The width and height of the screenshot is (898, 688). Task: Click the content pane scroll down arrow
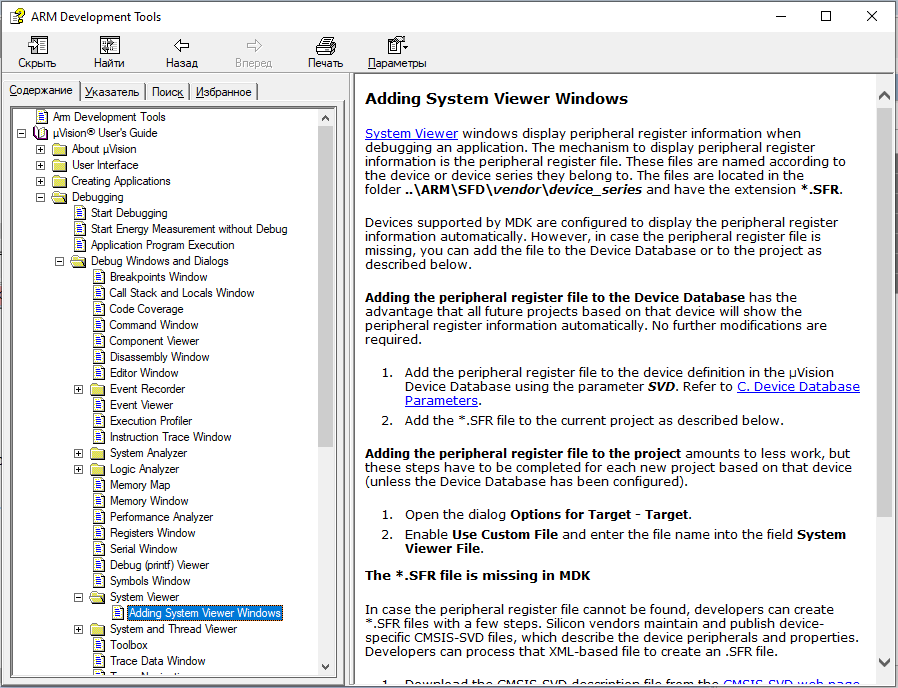coord(884,661)
